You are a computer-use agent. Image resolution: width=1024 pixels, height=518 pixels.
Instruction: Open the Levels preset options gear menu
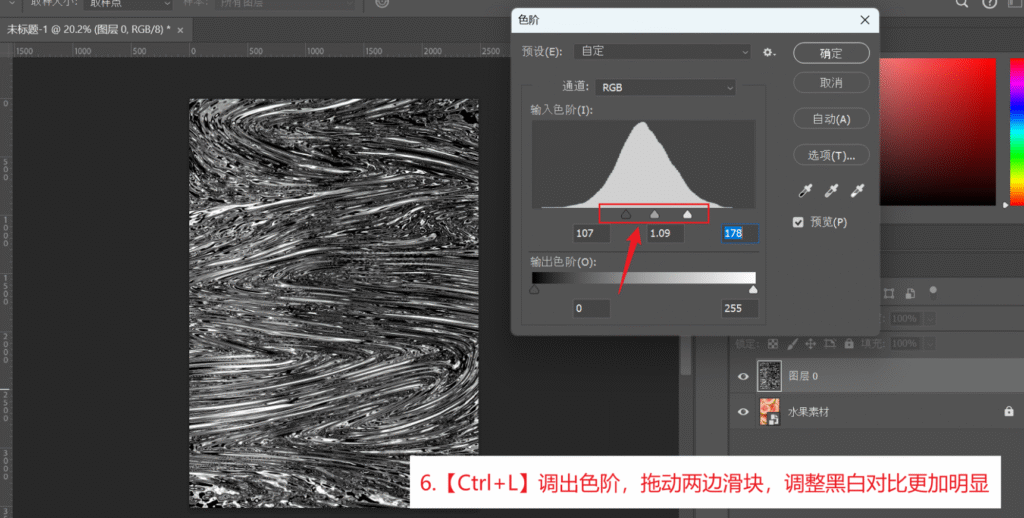769,52
